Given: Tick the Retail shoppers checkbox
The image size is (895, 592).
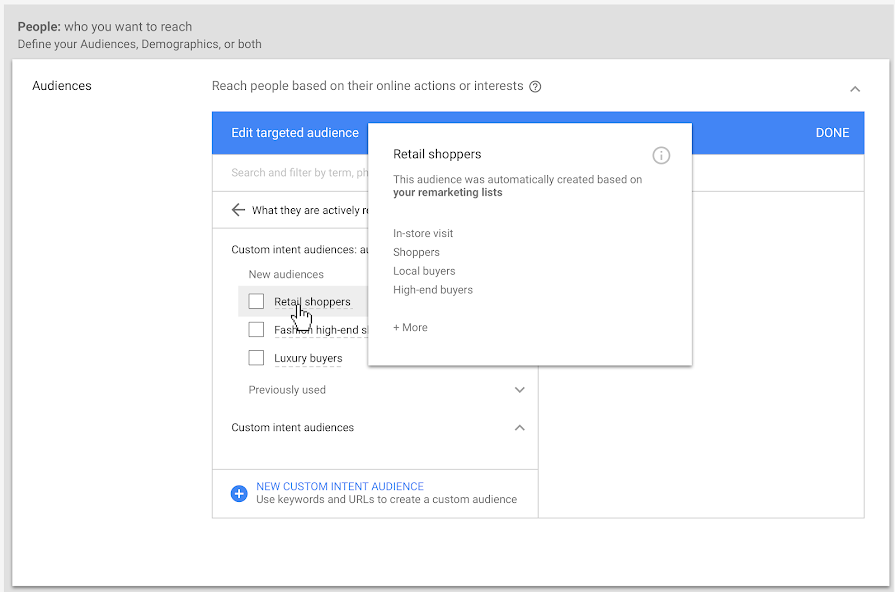Looking at the screenshot, I should tap(257, 301).
